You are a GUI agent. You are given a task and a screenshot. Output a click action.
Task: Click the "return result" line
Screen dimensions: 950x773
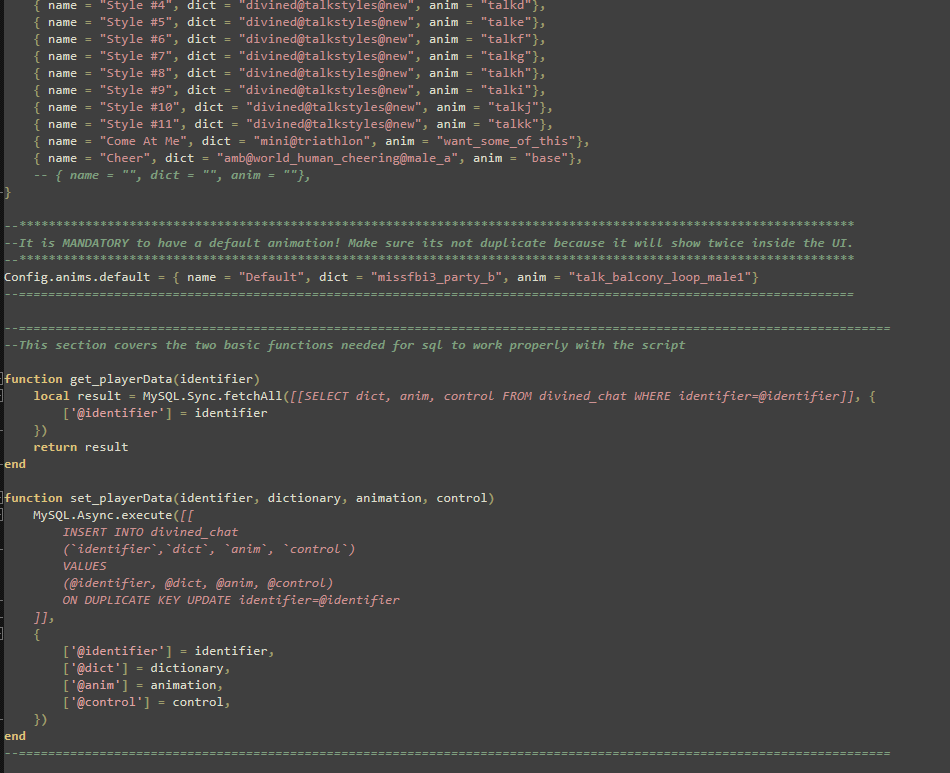pos(81,447)
